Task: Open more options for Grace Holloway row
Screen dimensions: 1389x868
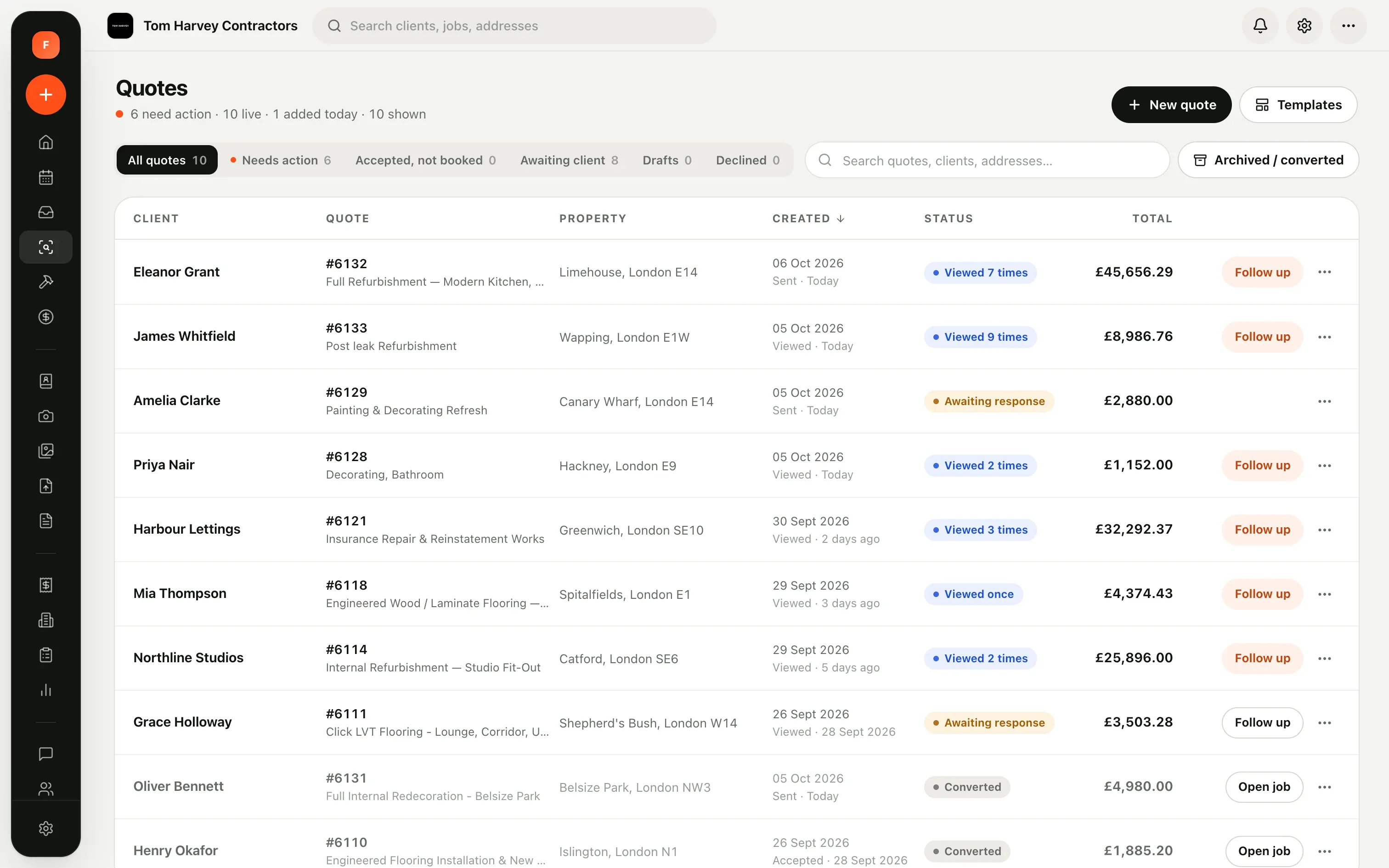Action: tap(1325, 723)
